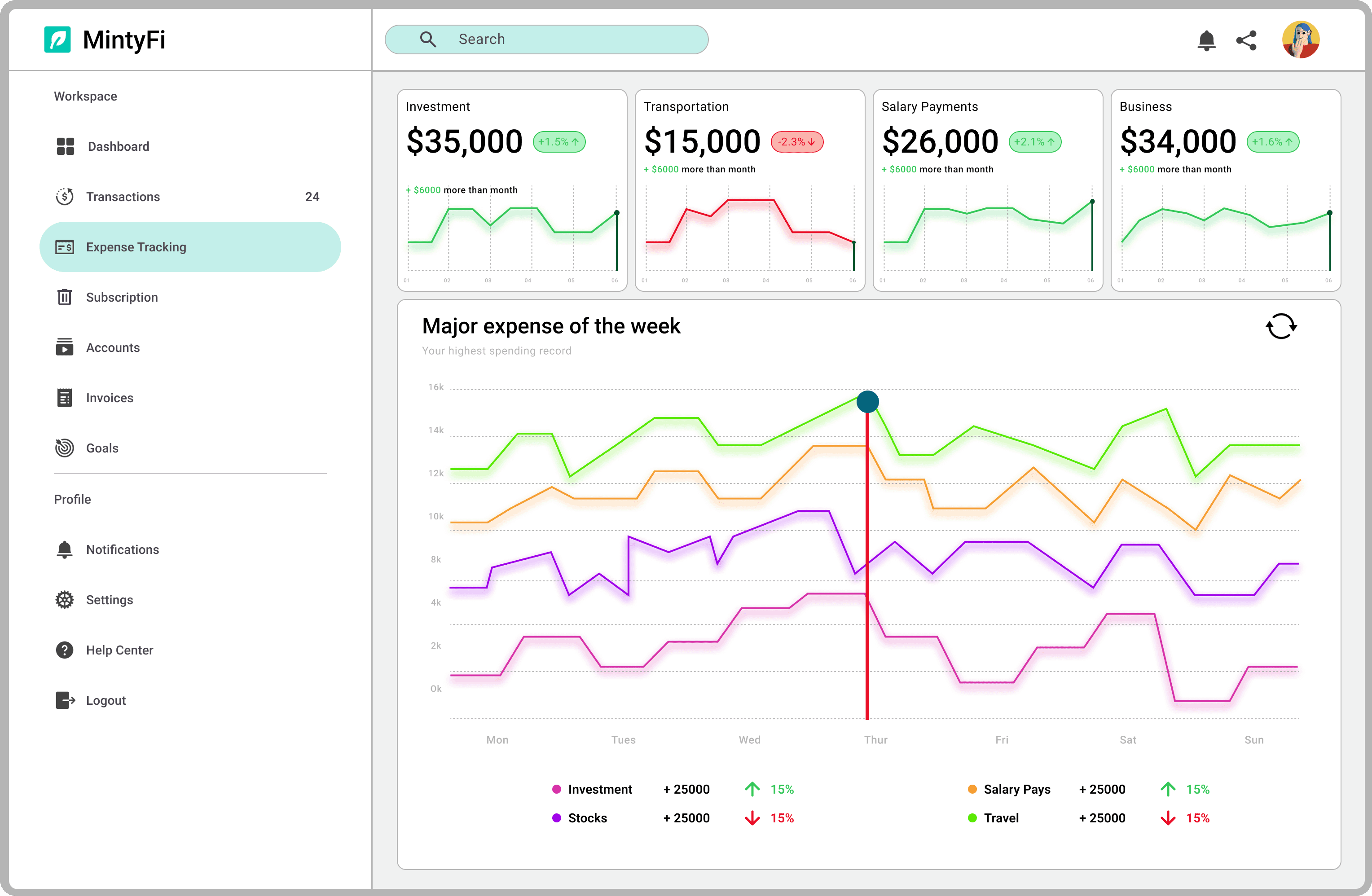Viewport: 1372px width, 896px height.
Task: Click the green up arrow beside Salary Pays
Action: pyautogui.click(x=1167, y=789)
